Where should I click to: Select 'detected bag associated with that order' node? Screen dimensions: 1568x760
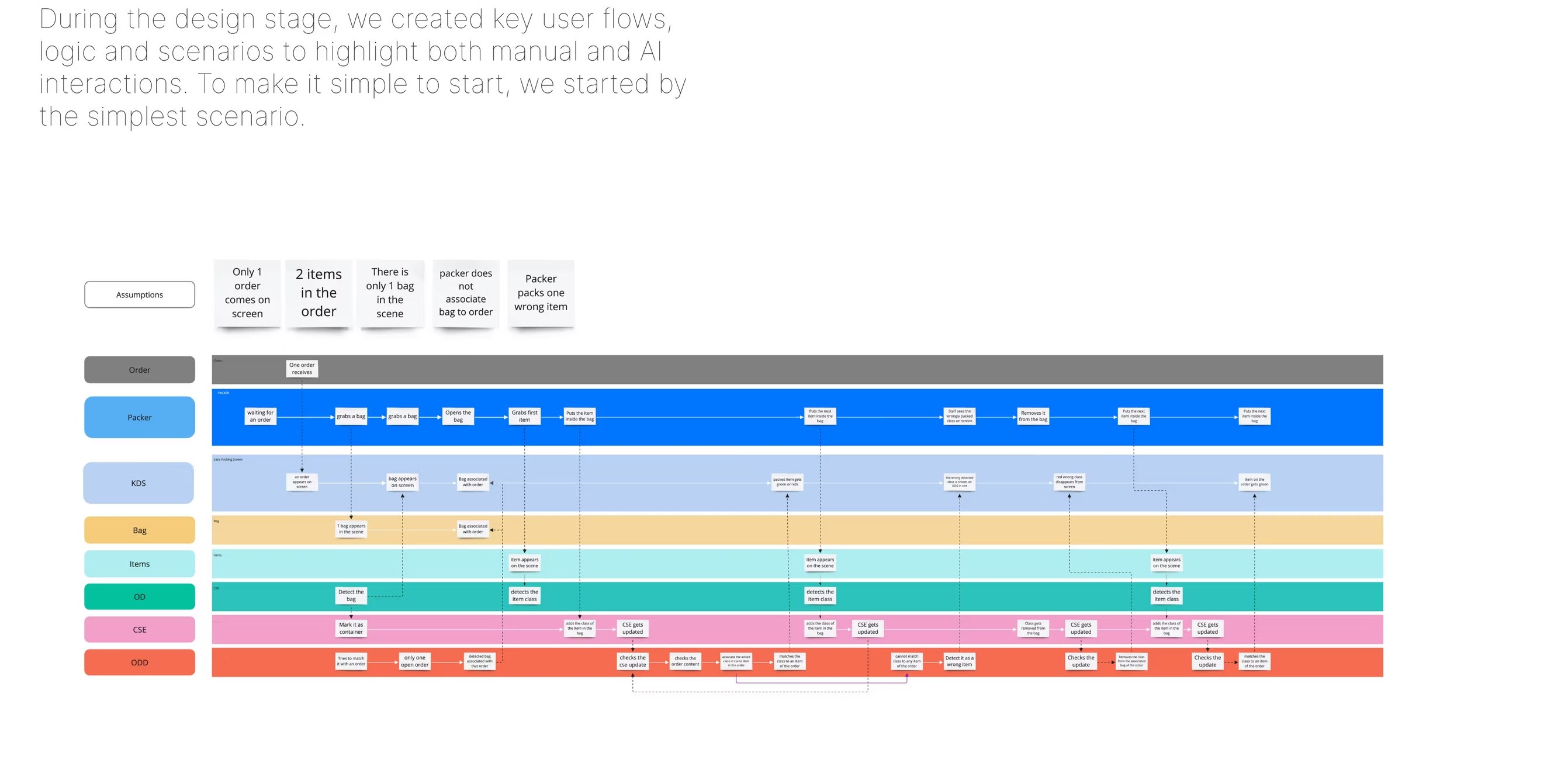point(480,661)
